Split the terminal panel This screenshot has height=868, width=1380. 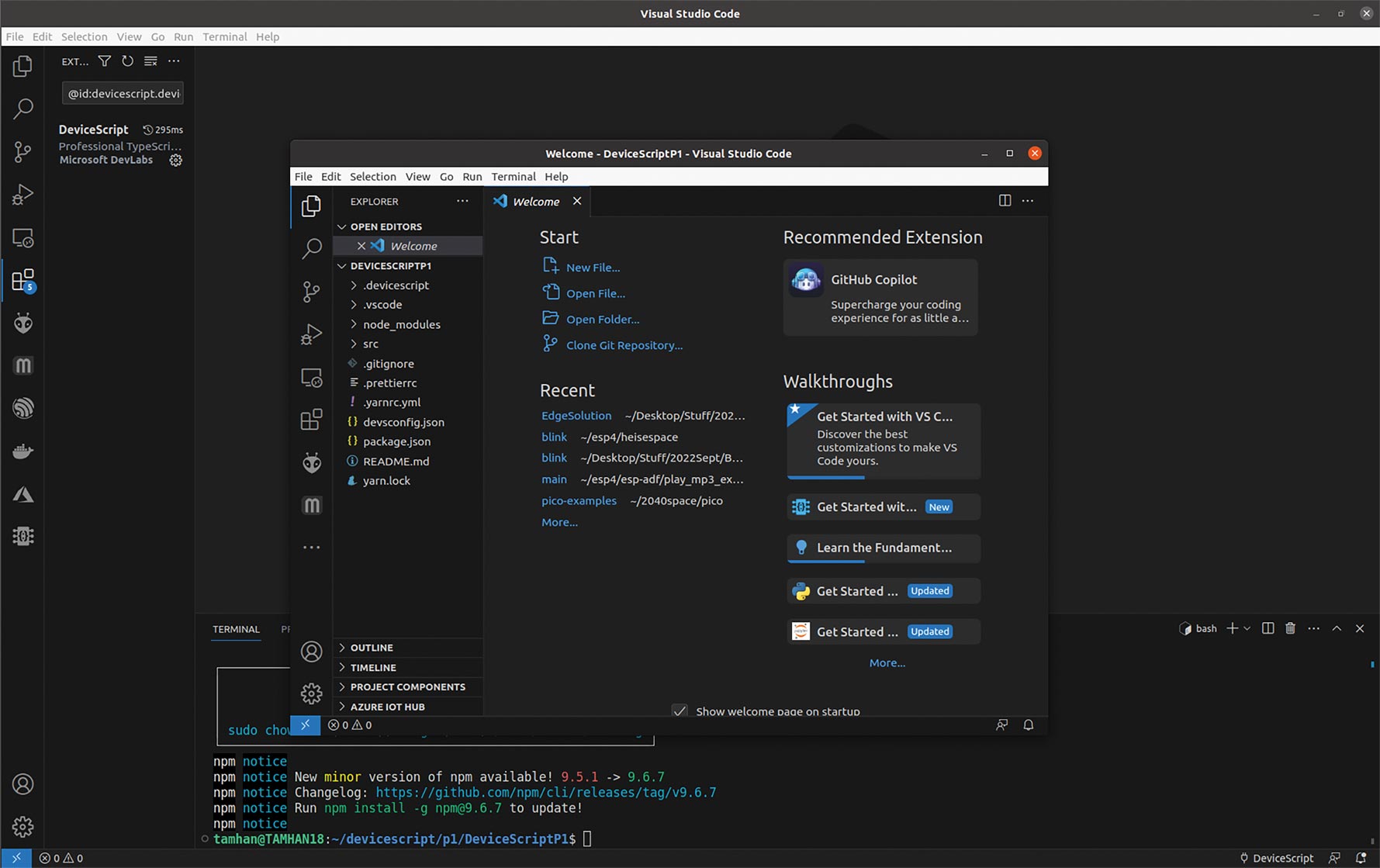[1268, 628]
